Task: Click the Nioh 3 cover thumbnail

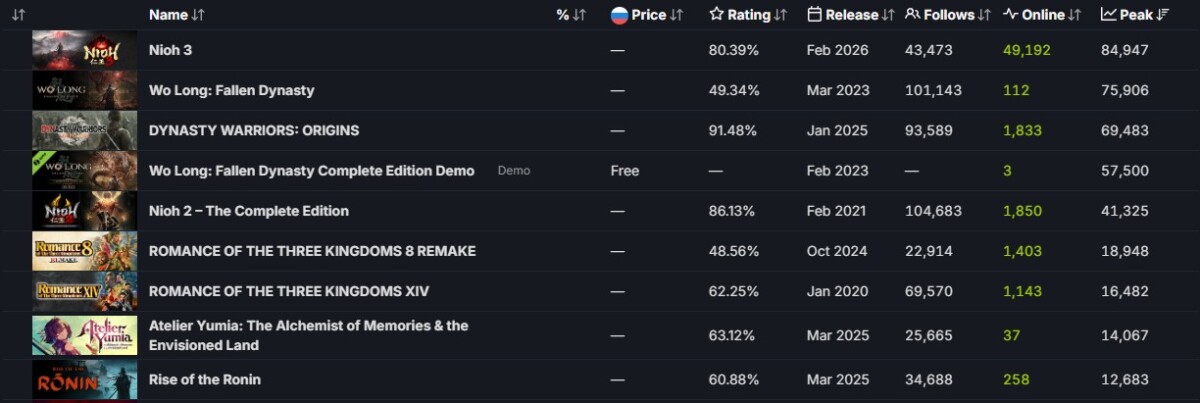Action: point(84,50)
